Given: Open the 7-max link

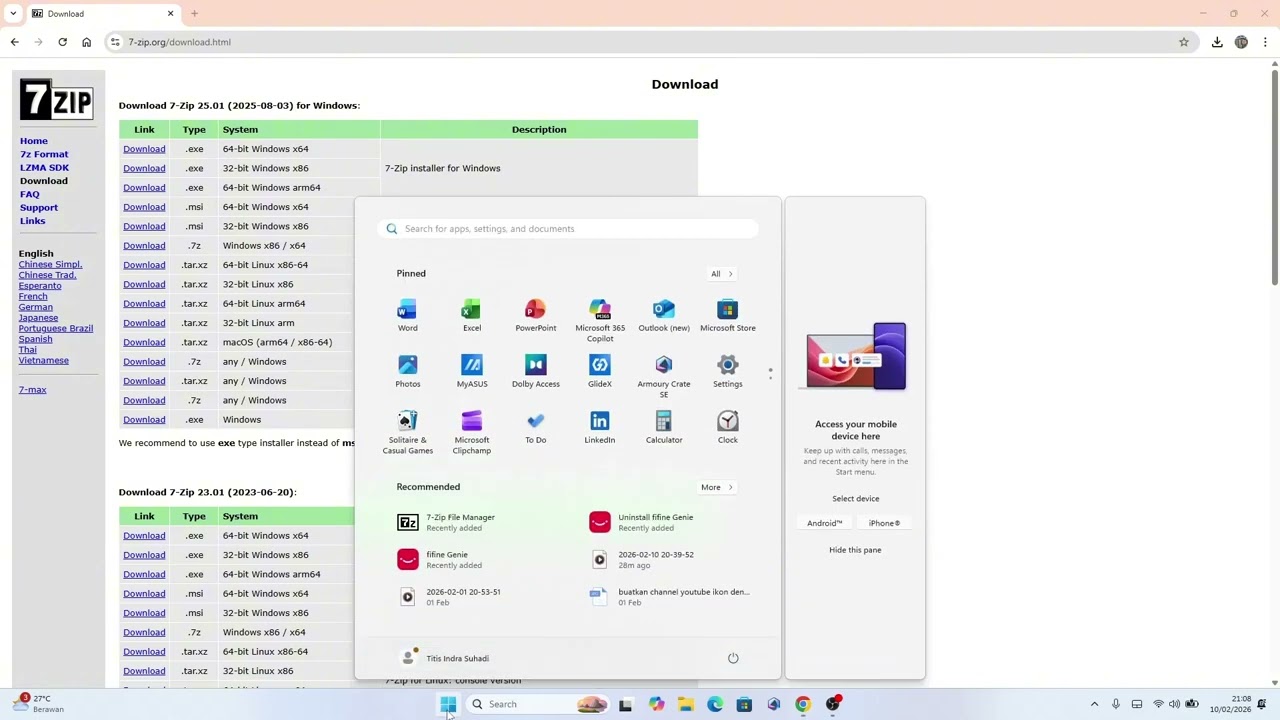Looking at the screenshot, I should [x=32, y=390].
